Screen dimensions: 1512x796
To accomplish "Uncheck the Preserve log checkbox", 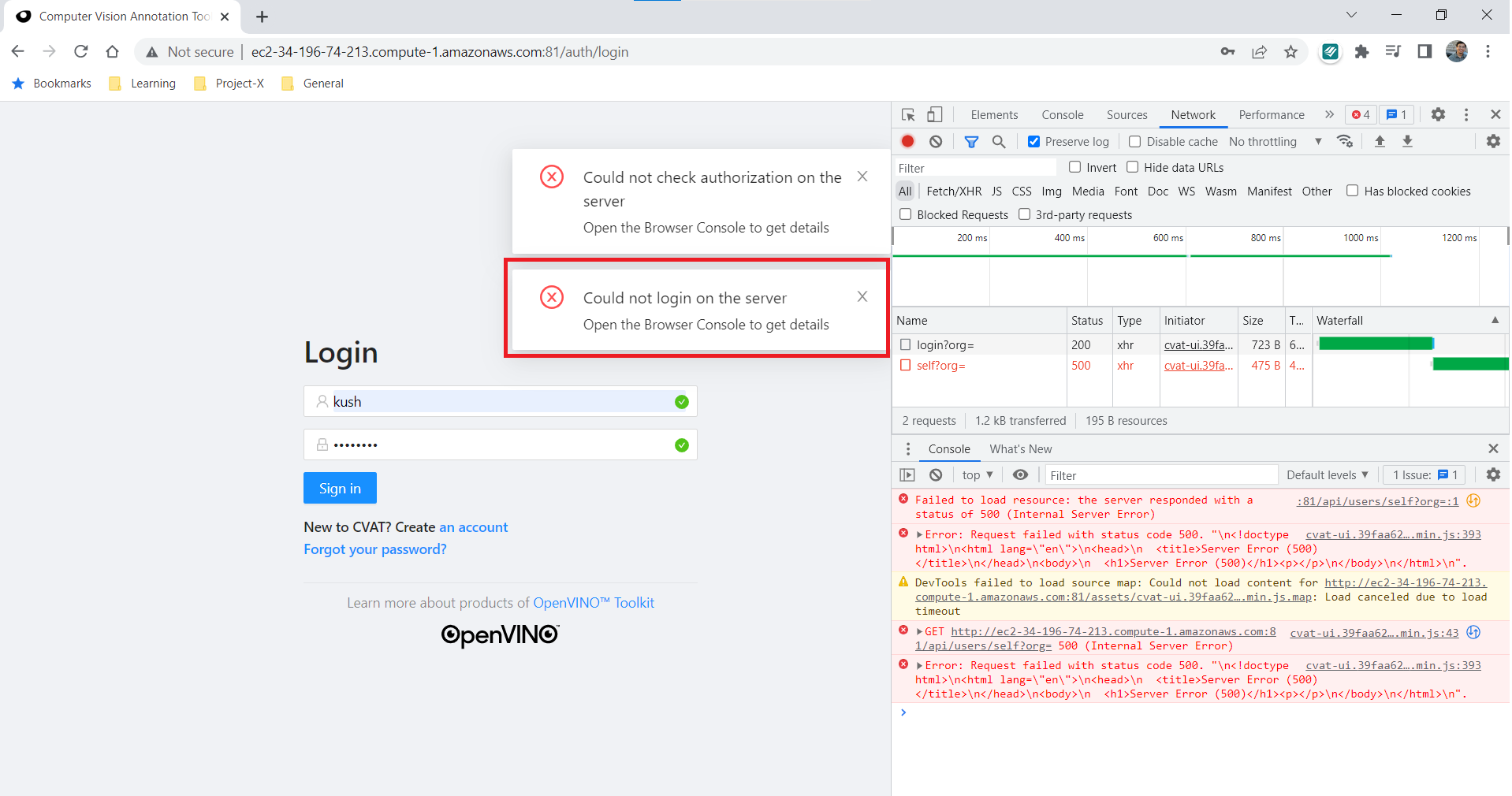I will [x=1033, y=141].
